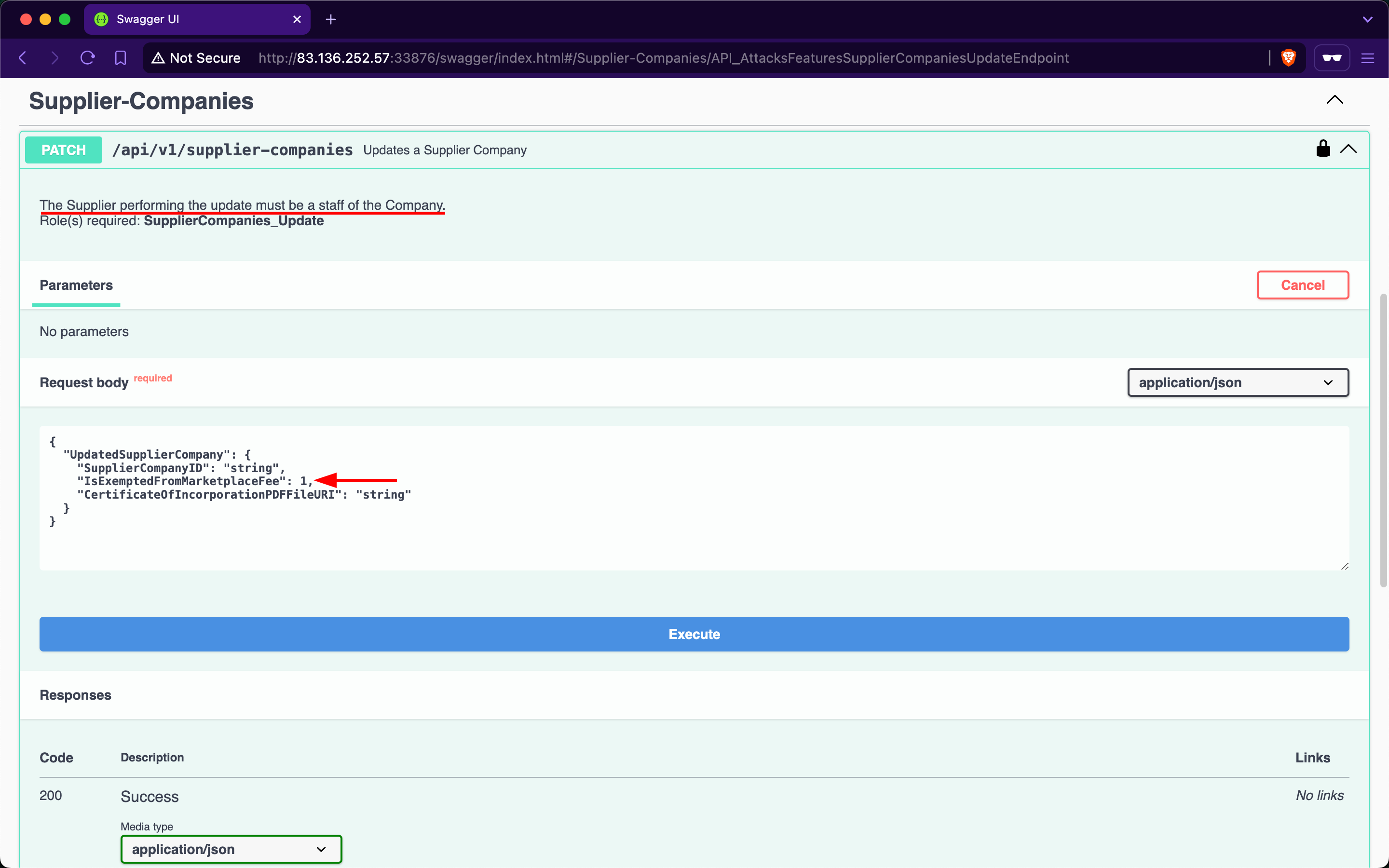Click the PATCH method badge
This screenshot has width=1389, height=868.
coord(64,150)
